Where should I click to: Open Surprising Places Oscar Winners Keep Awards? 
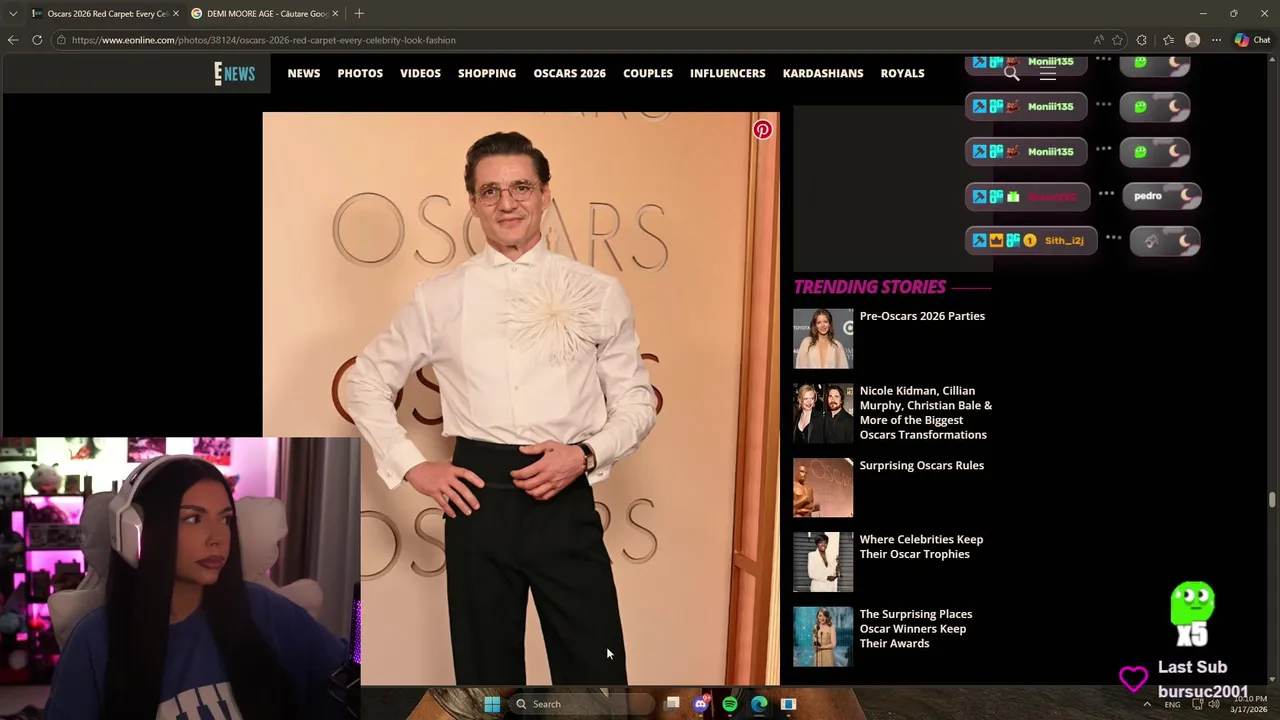point(916,629)
